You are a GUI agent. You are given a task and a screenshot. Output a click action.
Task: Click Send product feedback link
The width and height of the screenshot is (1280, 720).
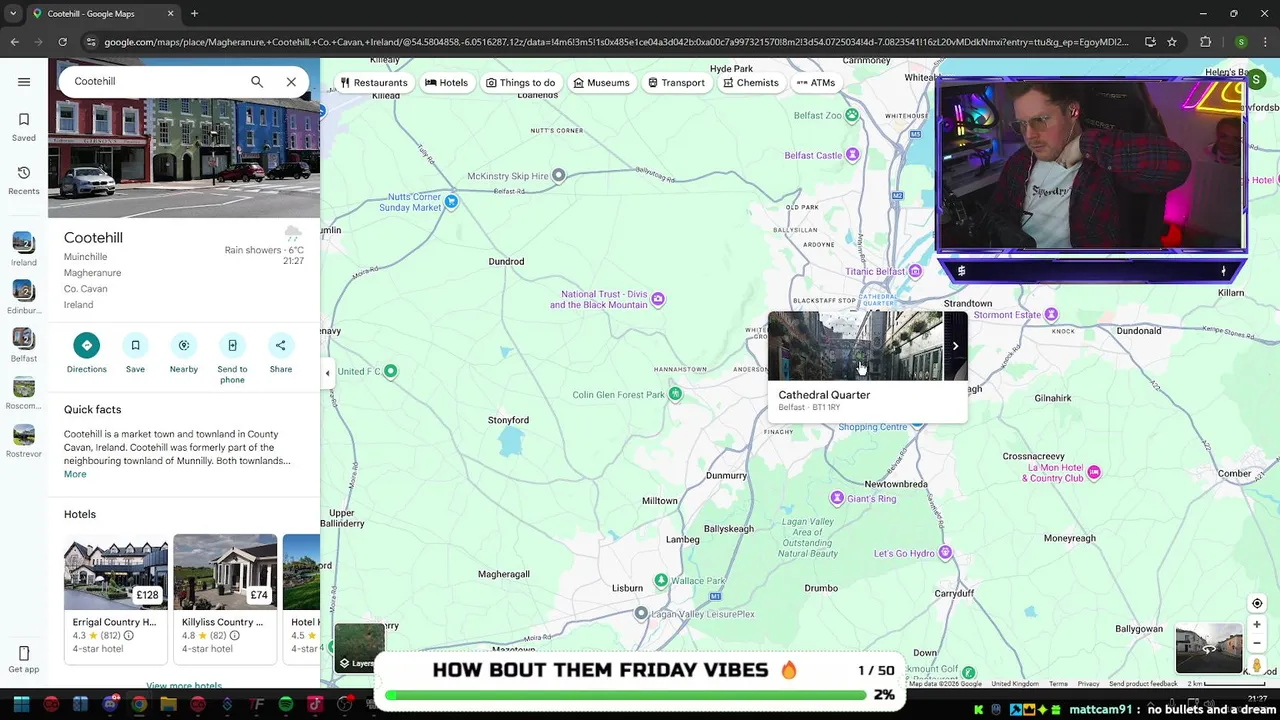click(x=1143, y=684)
